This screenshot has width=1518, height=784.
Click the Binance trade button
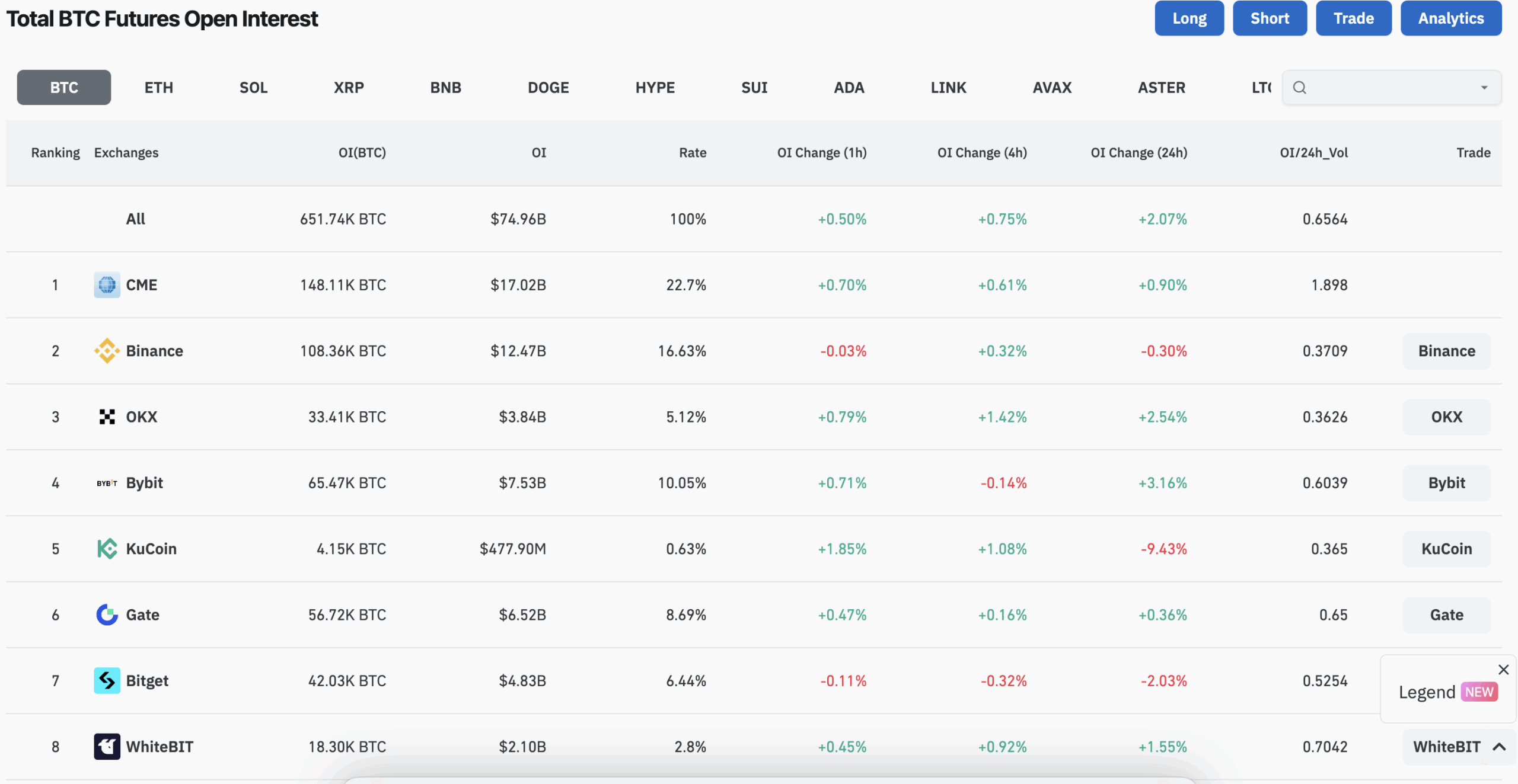pos(1447,351)
